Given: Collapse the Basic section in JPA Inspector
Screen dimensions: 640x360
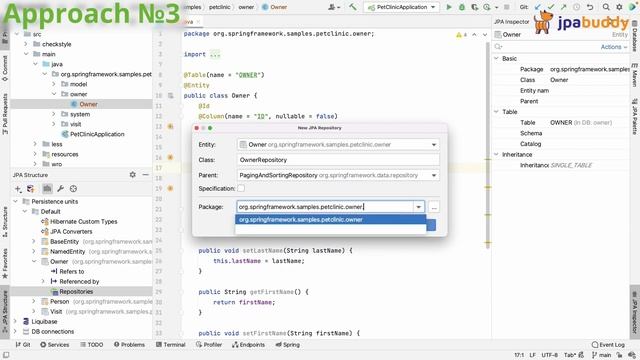Looking at the screenshot, I should 496,58.
